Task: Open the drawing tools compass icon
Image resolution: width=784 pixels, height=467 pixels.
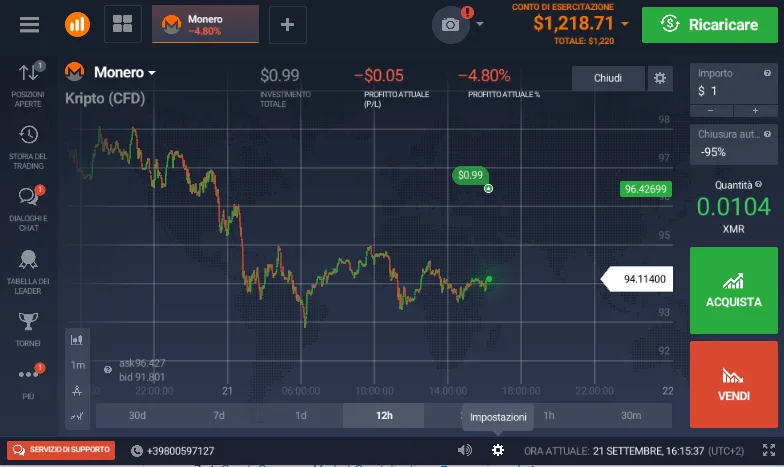Action: click(77, 390)
